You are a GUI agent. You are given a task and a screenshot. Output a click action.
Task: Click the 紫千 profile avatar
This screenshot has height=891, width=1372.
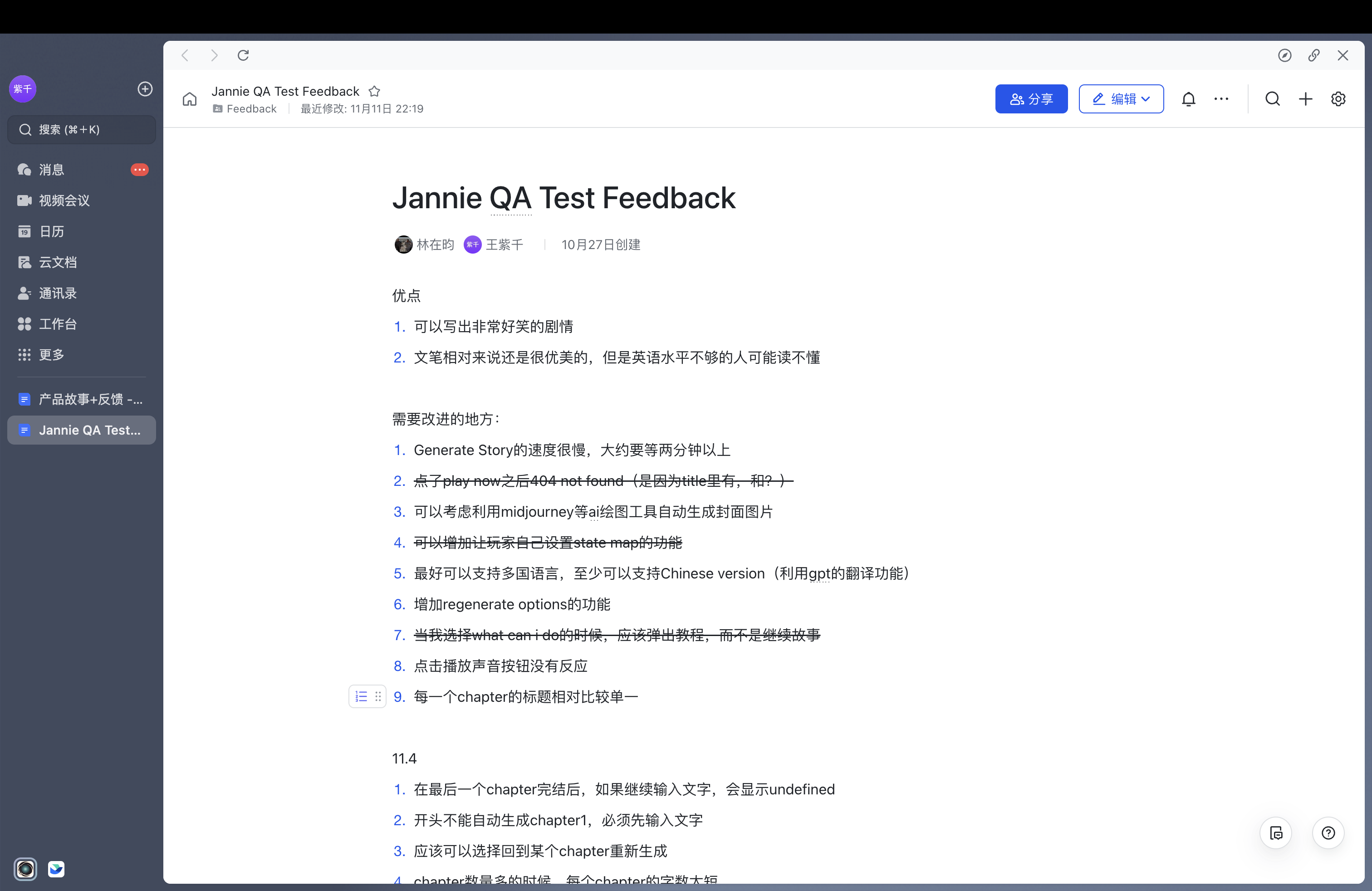[x=23, y=89]
